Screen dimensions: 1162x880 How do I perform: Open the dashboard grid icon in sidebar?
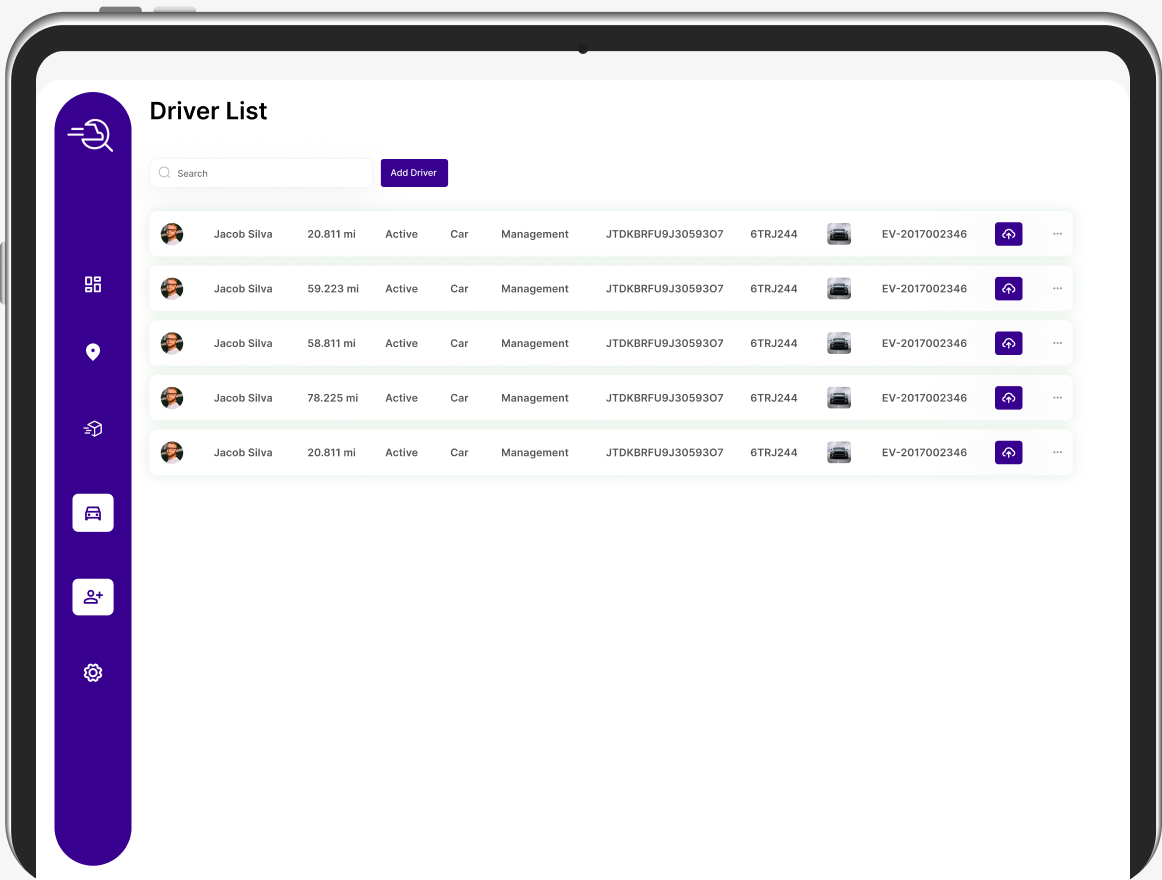93,285
